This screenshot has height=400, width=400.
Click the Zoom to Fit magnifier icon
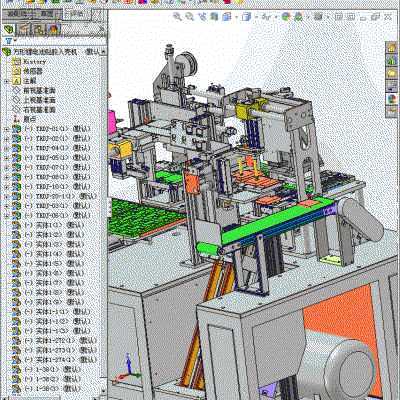point(177,16)
